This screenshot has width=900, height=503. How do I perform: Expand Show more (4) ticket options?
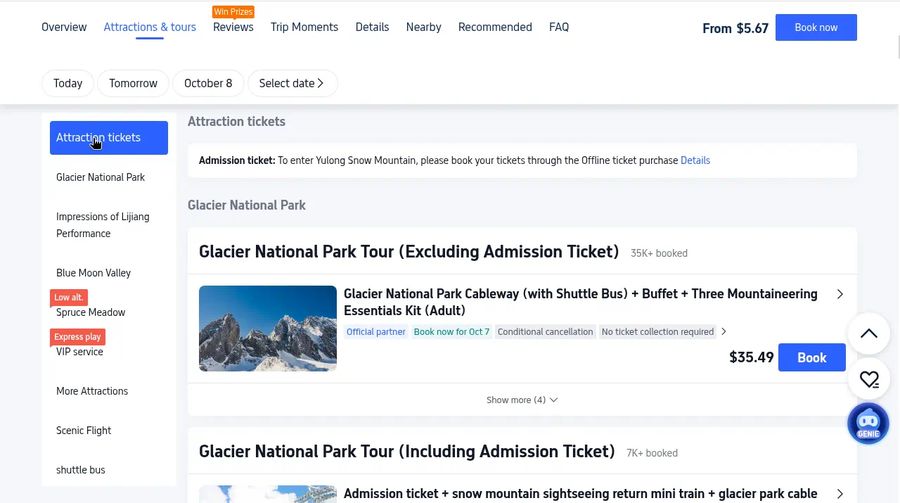point(522,400)
